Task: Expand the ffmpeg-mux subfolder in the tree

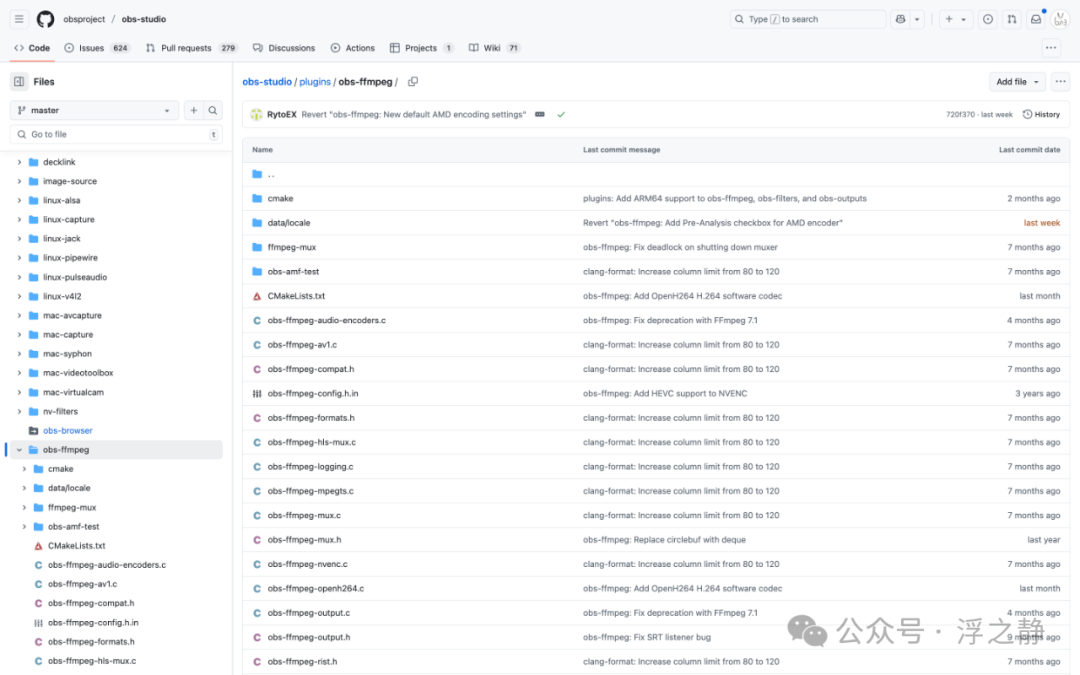Action: [x=24, y=507]
